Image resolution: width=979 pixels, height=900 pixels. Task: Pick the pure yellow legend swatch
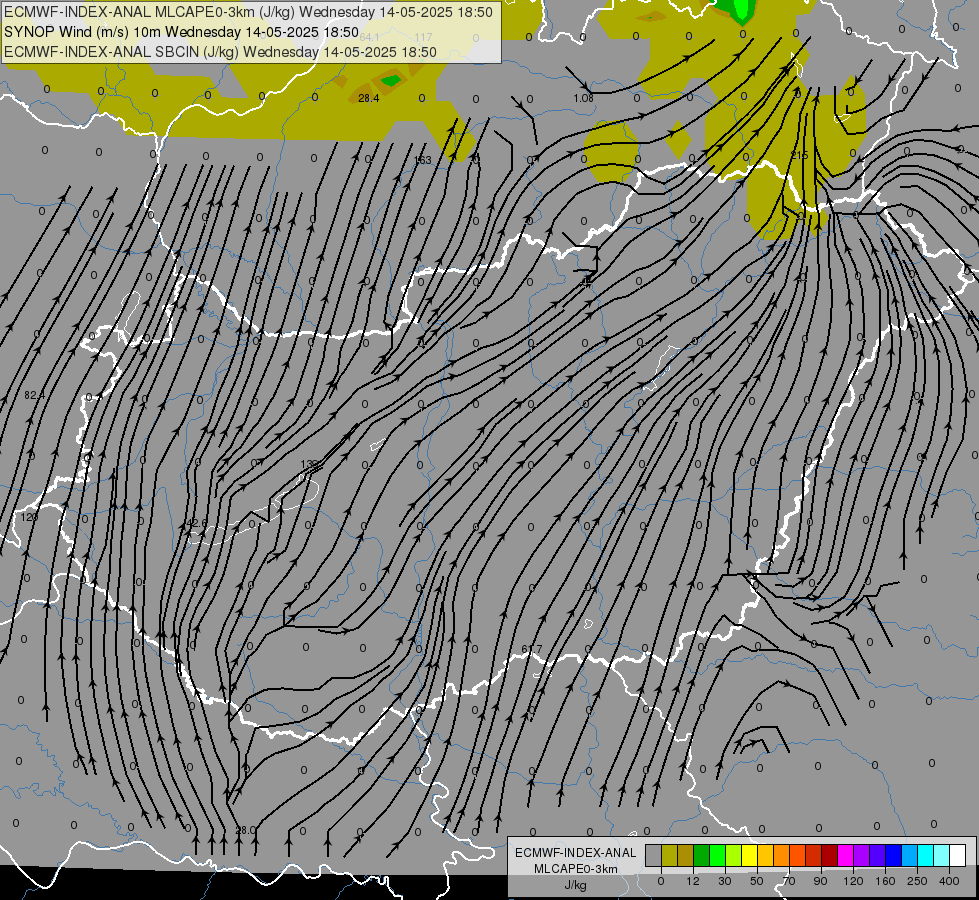750,855
